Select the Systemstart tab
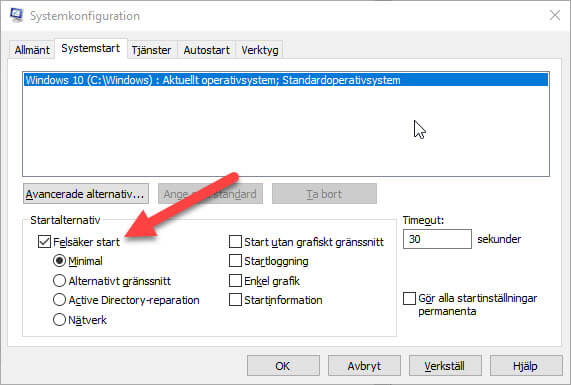The width and height of the screenshot is (571, 385). pos(91,48)
